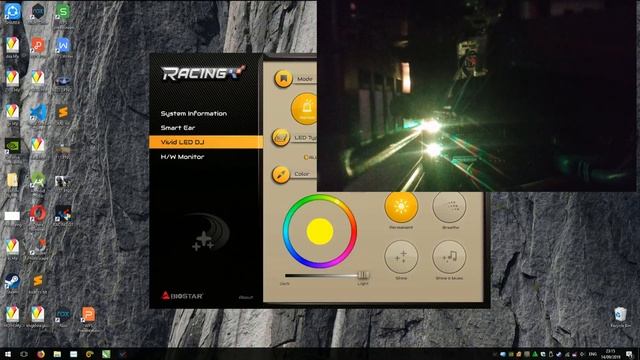
Task: Open the blue W Writer shortcut
Action: [63, 46]
